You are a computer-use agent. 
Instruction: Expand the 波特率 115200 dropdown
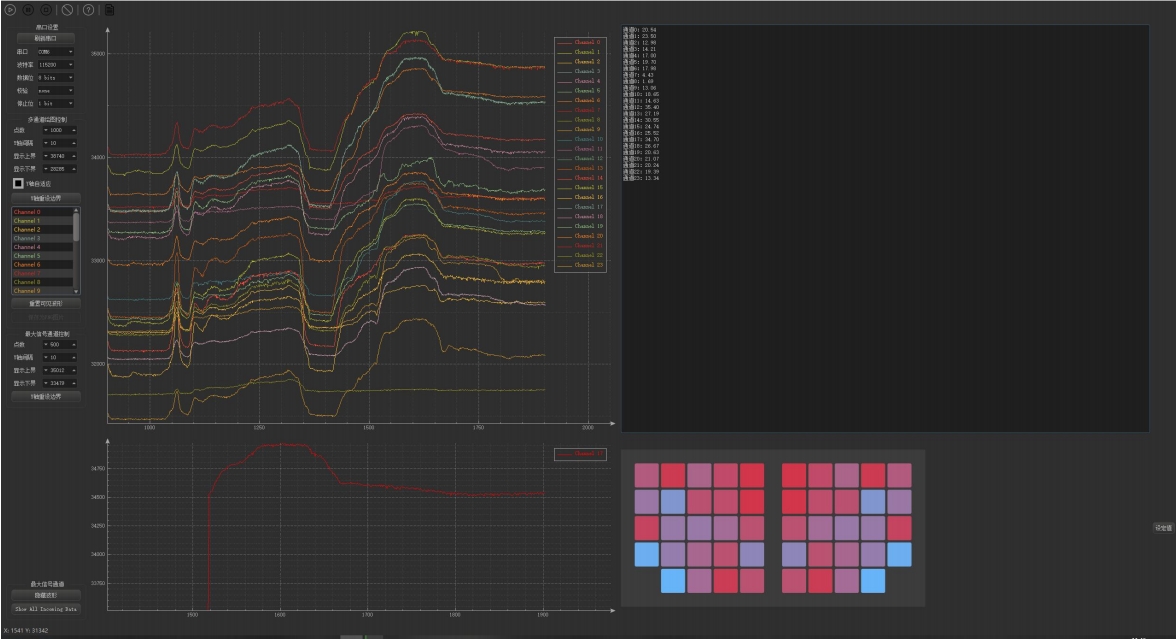(x=55, y=64)
